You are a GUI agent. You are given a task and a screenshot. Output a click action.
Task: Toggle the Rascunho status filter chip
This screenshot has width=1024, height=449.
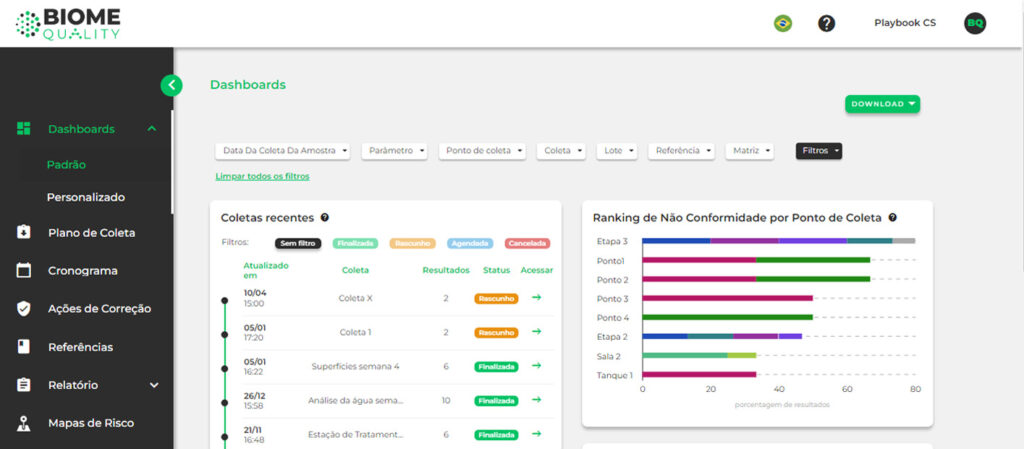(x=413, y=243)
